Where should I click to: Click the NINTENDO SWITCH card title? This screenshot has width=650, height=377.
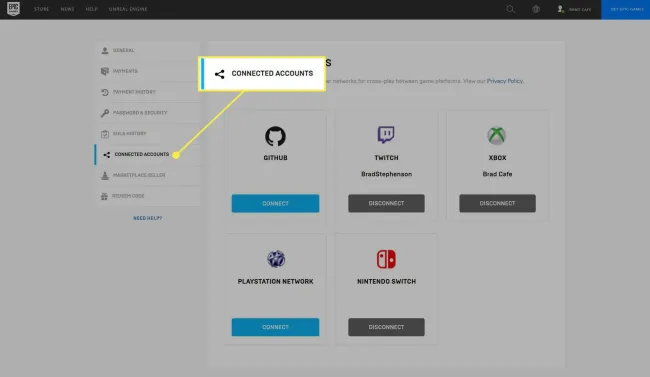tap(386, 281)
